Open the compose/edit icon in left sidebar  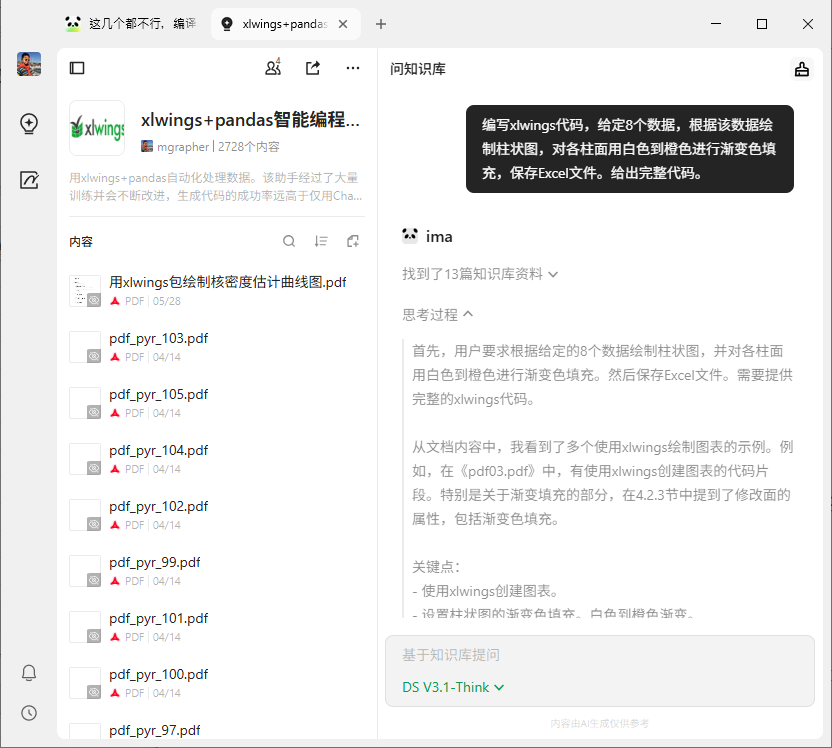tap(28, 180)
